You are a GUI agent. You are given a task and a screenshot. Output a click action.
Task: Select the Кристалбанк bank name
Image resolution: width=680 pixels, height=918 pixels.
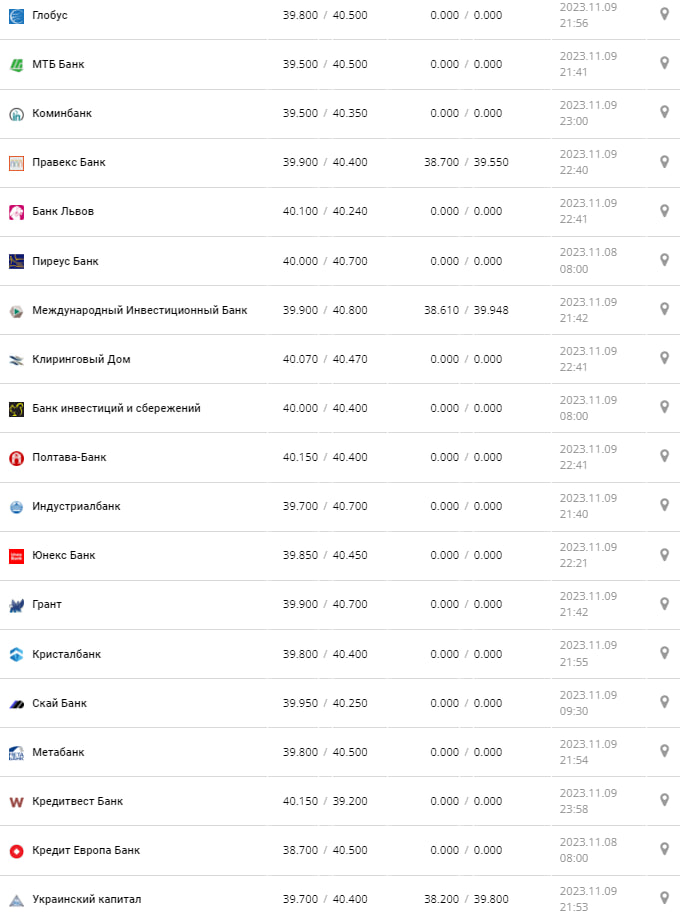(x=66, y=654)
